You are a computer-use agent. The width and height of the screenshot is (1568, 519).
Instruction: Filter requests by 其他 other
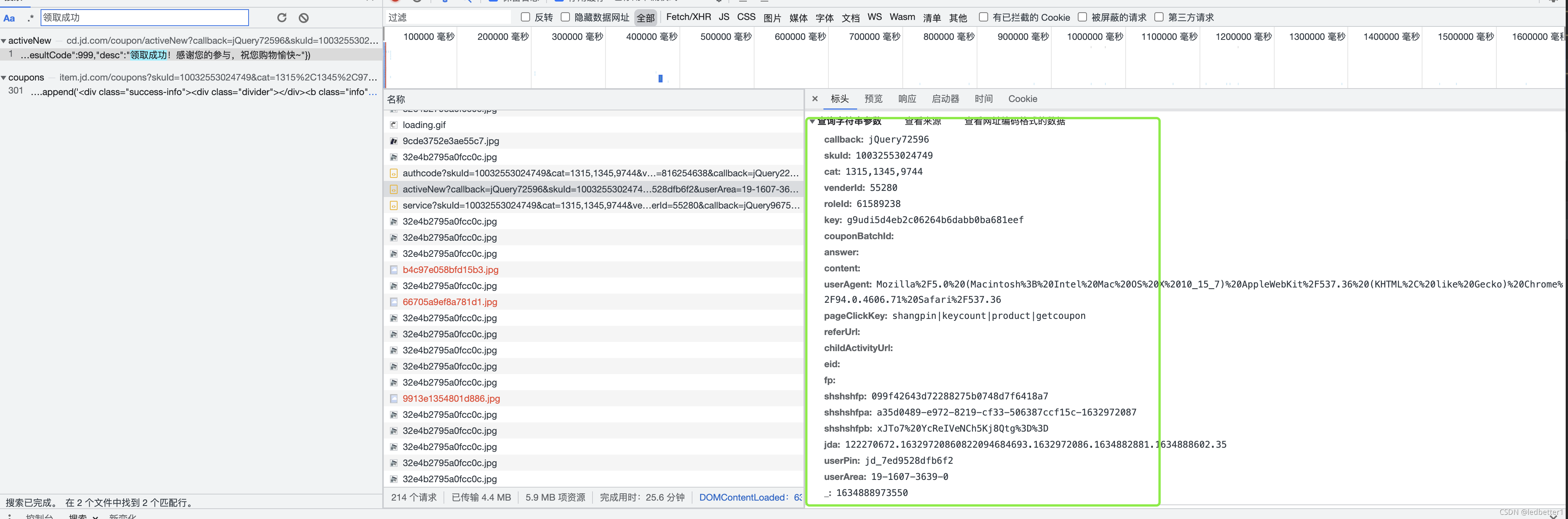point(958,18)
